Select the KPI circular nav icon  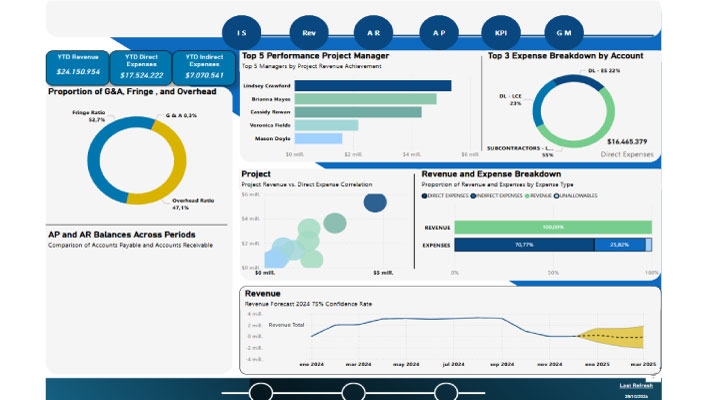click(500, 32)
